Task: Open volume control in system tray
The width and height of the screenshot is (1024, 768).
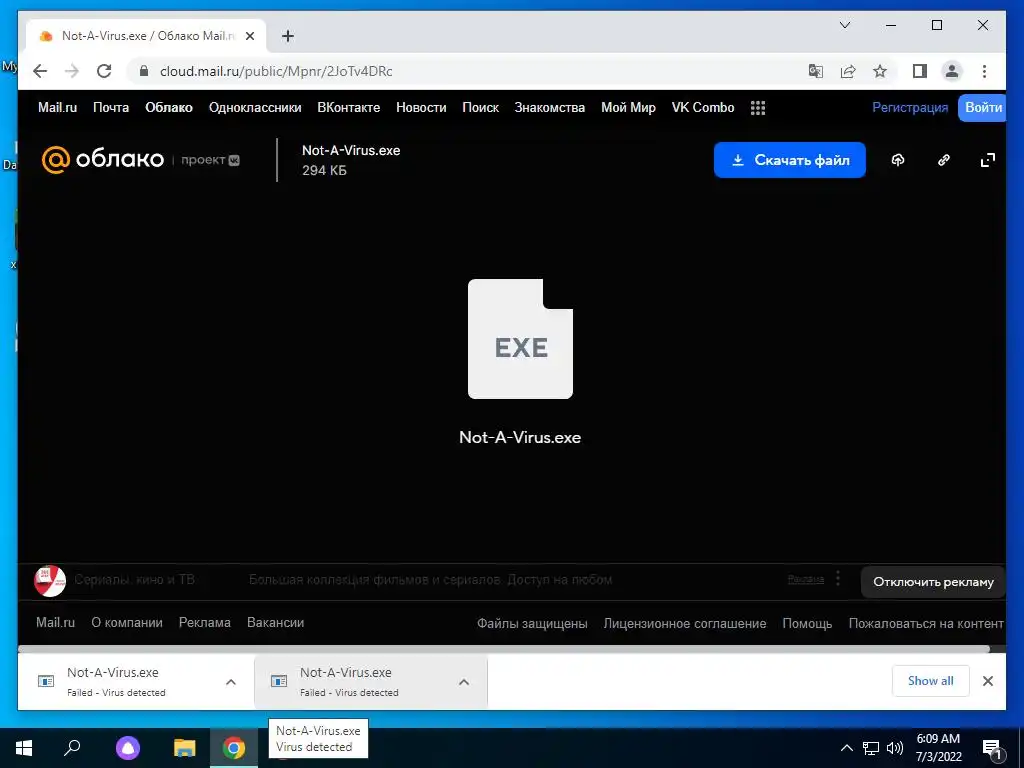Action: (x=895, y=748)
